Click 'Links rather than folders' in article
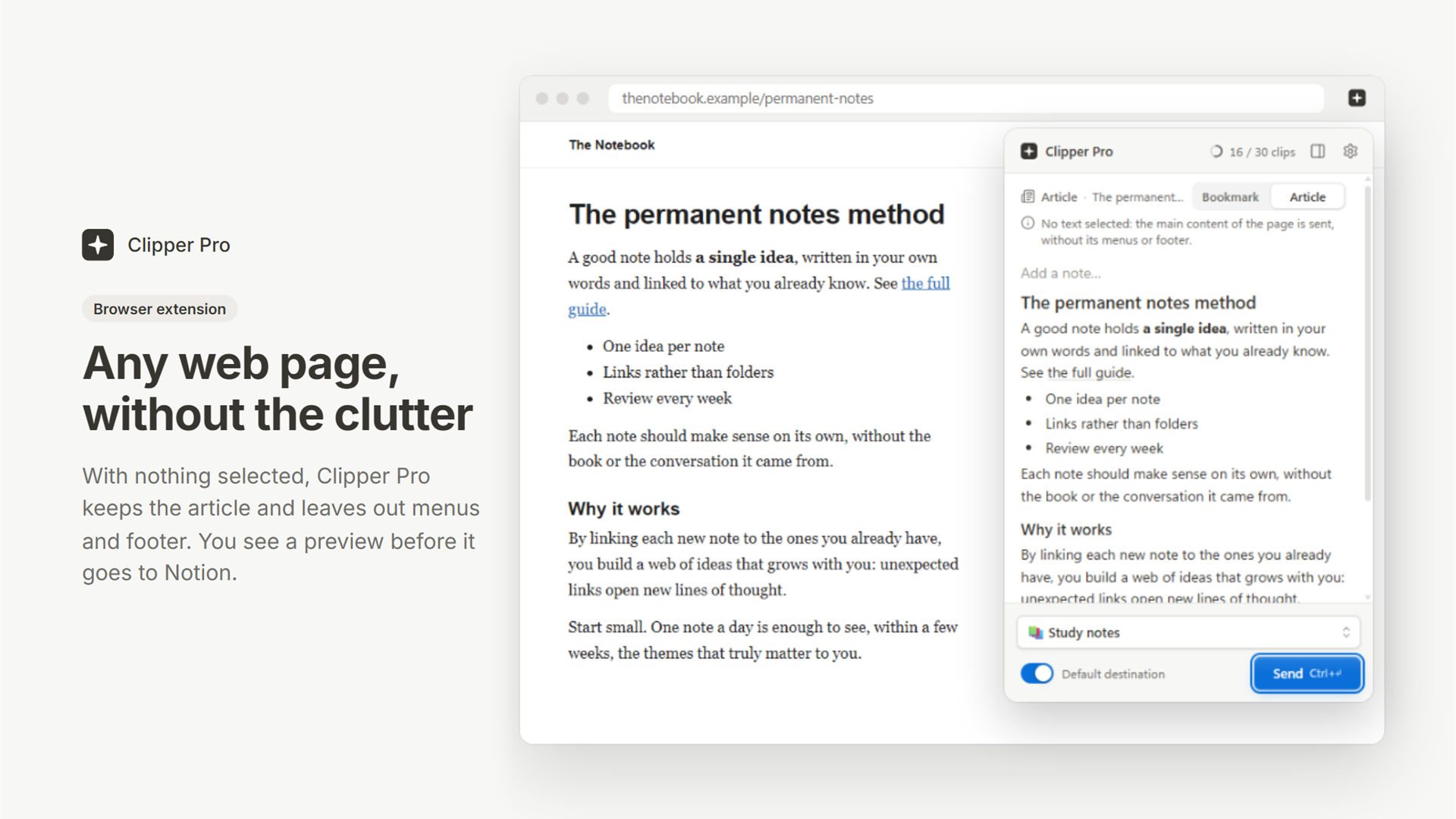This screenshot has height=819, width=1456. (x=688, y=372)
